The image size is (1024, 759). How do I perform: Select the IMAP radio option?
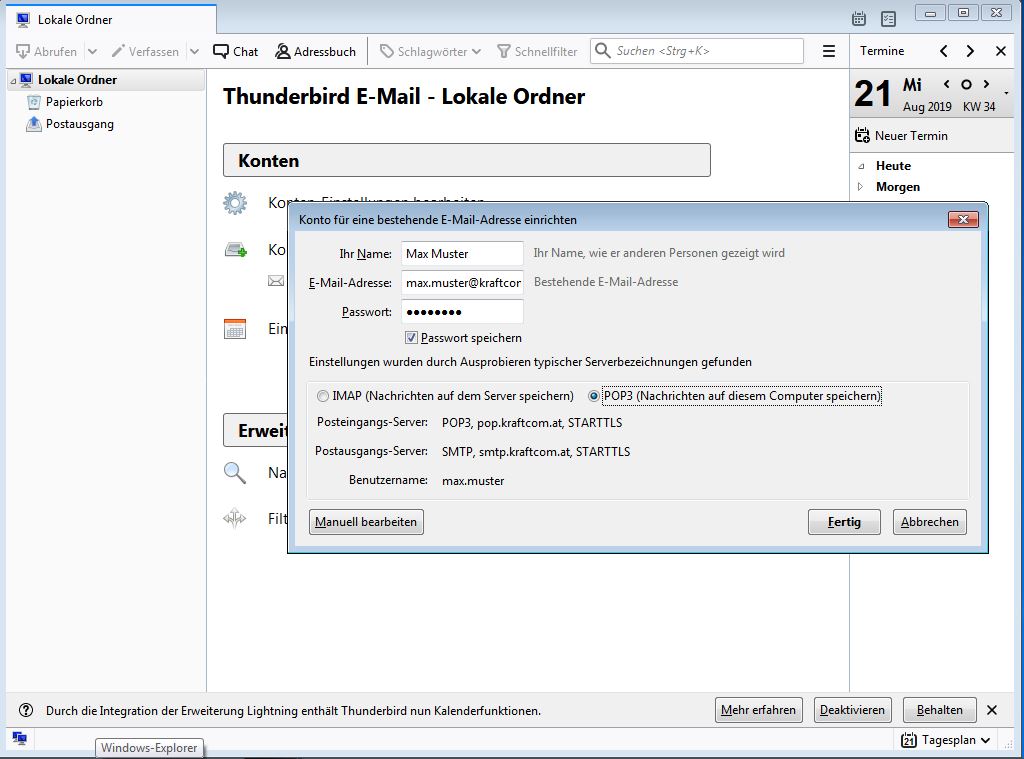(323, 396)
